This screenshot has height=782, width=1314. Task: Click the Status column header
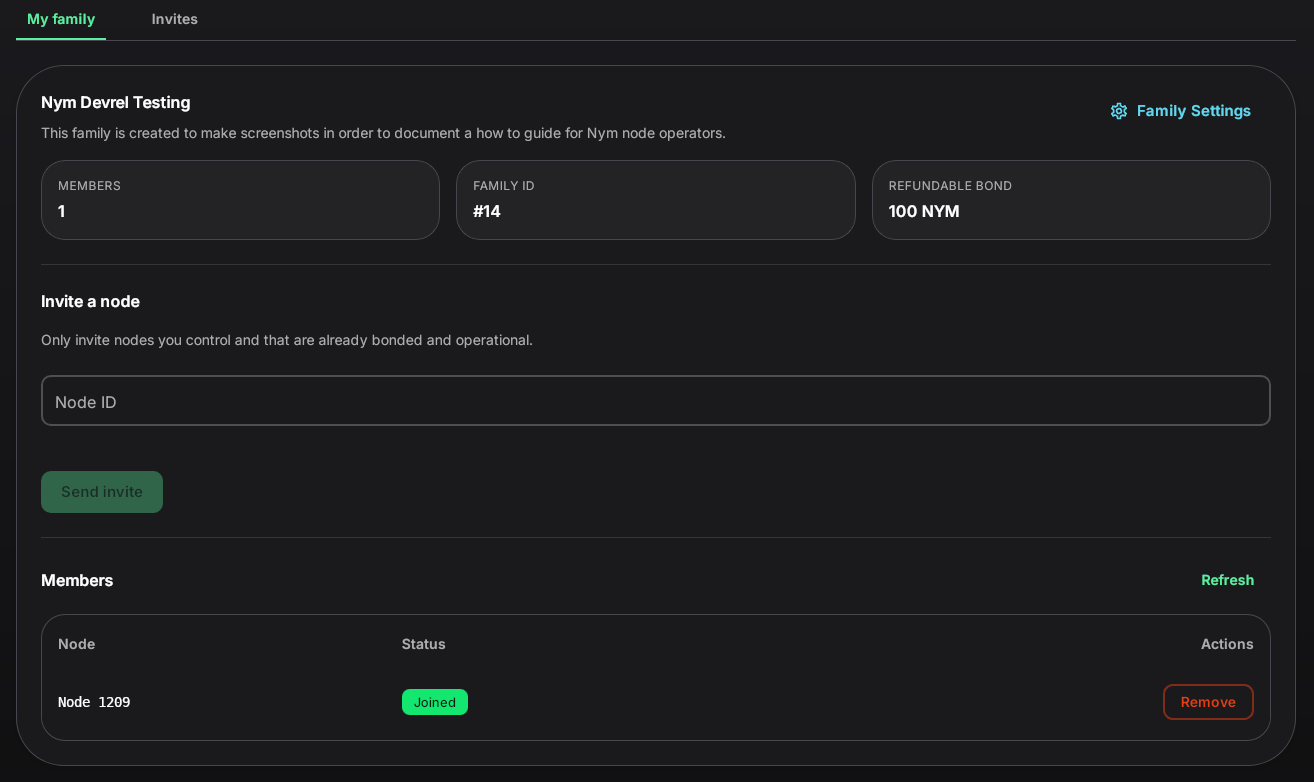click(424, 644)
